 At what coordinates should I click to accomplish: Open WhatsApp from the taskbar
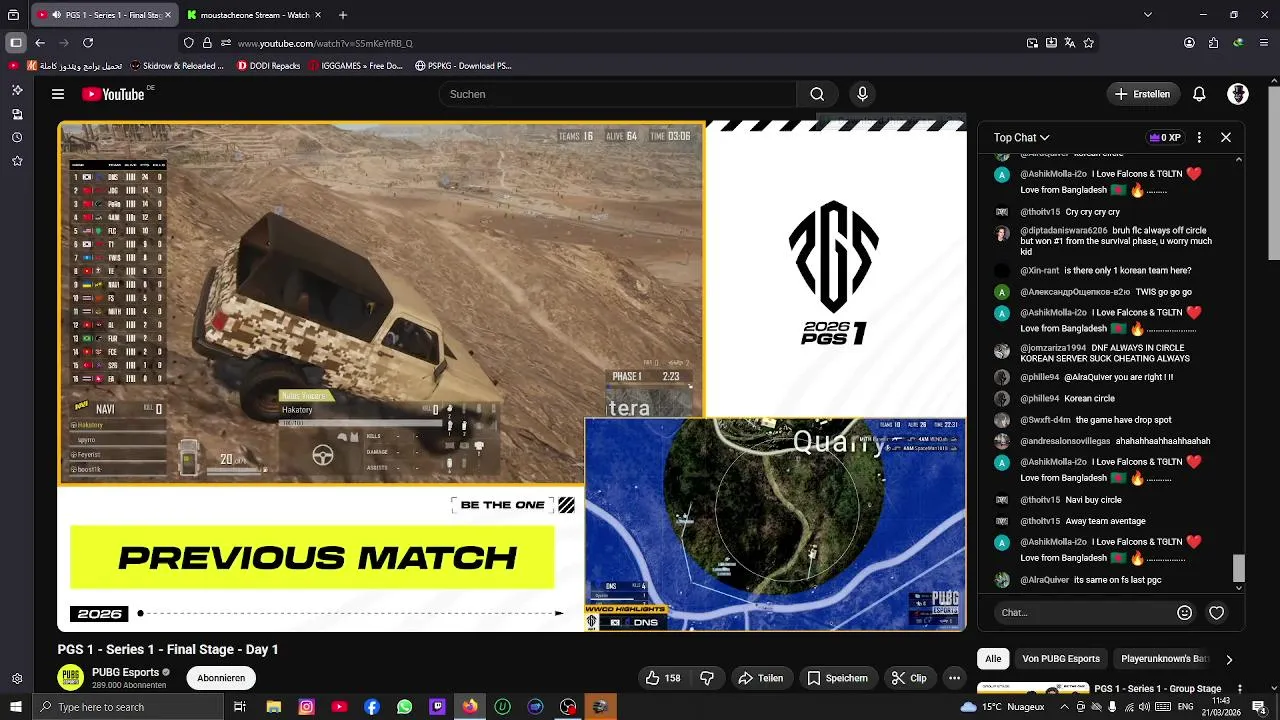(x=404, y=707)
